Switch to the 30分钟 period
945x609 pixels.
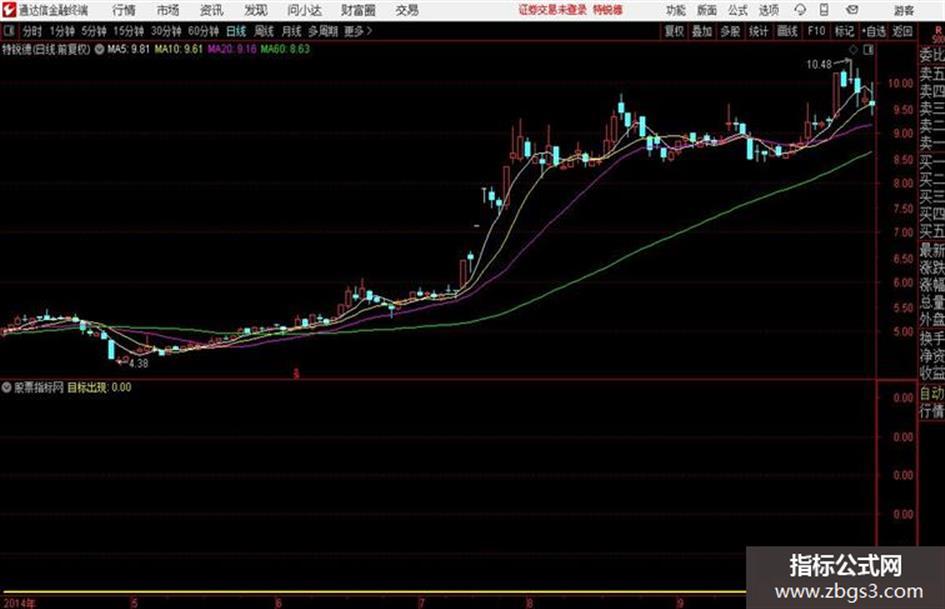coord(166,31)
